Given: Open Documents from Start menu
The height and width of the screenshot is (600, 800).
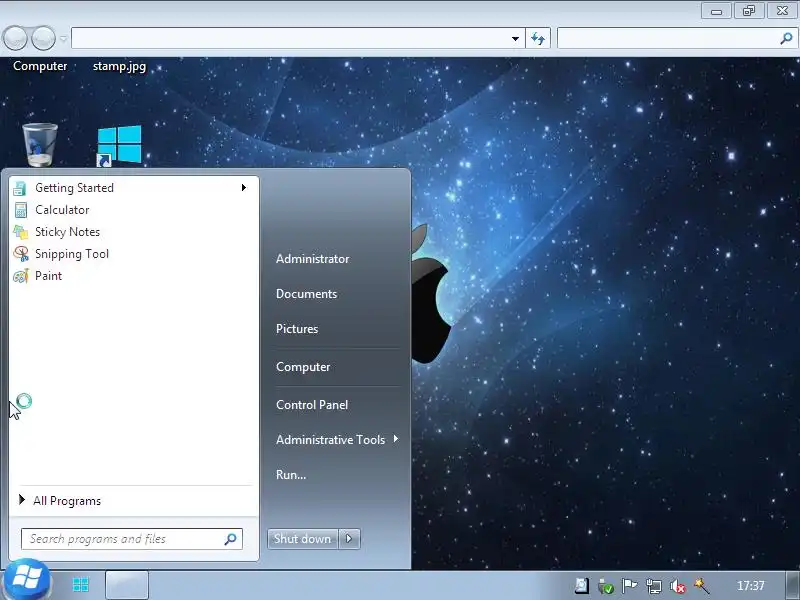Looking at the screenshot, I should point(307,294).
